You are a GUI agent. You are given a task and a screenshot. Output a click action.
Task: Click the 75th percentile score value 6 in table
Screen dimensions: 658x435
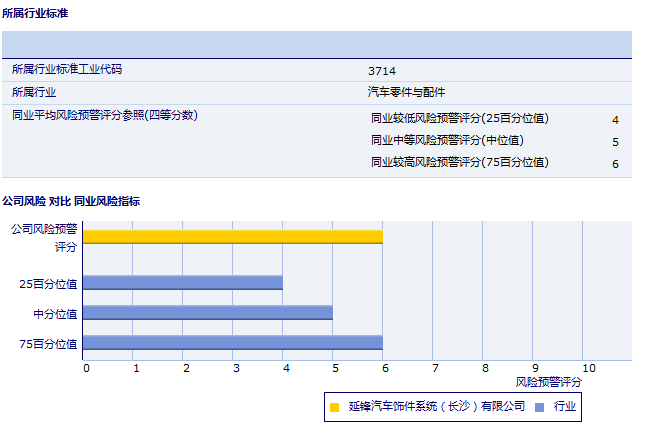(615, 164)
